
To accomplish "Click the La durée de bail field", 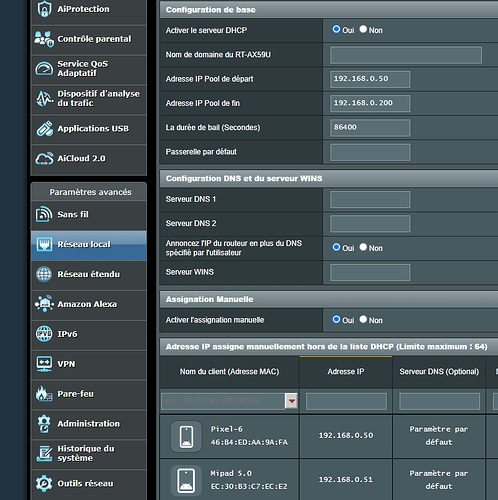I will click(370, 128).
